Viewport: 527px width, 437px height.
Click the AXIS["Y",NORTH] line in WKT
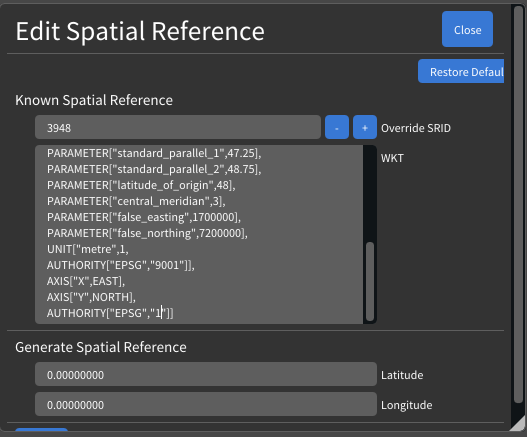click(x=91, y=297)
